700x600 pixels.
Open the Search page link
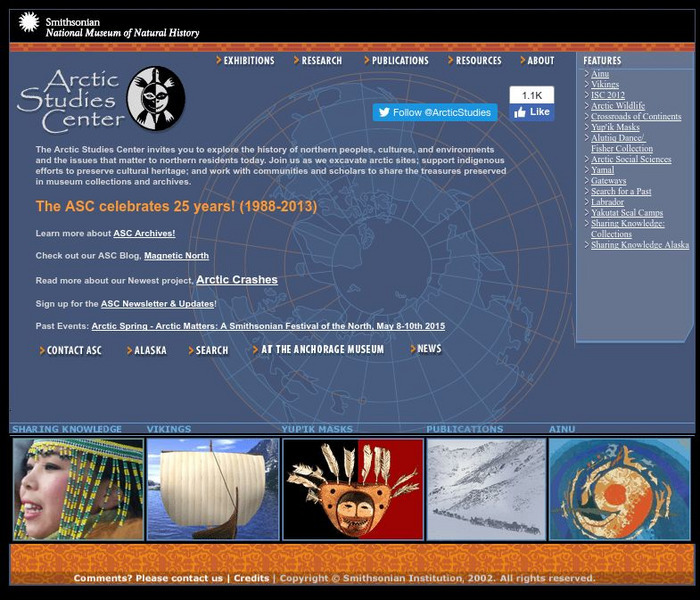208,350
